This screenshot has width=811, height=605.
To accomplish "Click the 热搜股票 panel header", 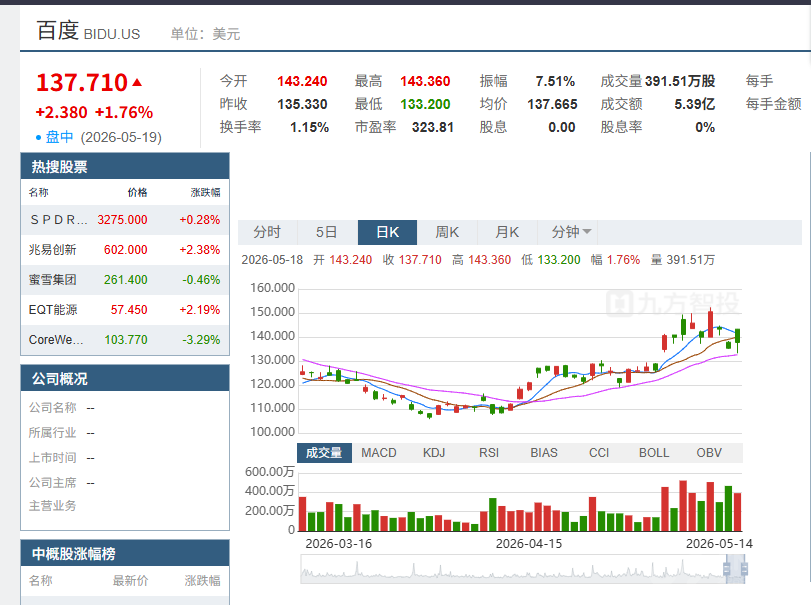I will pyautogui.click(x=125, y=167).
